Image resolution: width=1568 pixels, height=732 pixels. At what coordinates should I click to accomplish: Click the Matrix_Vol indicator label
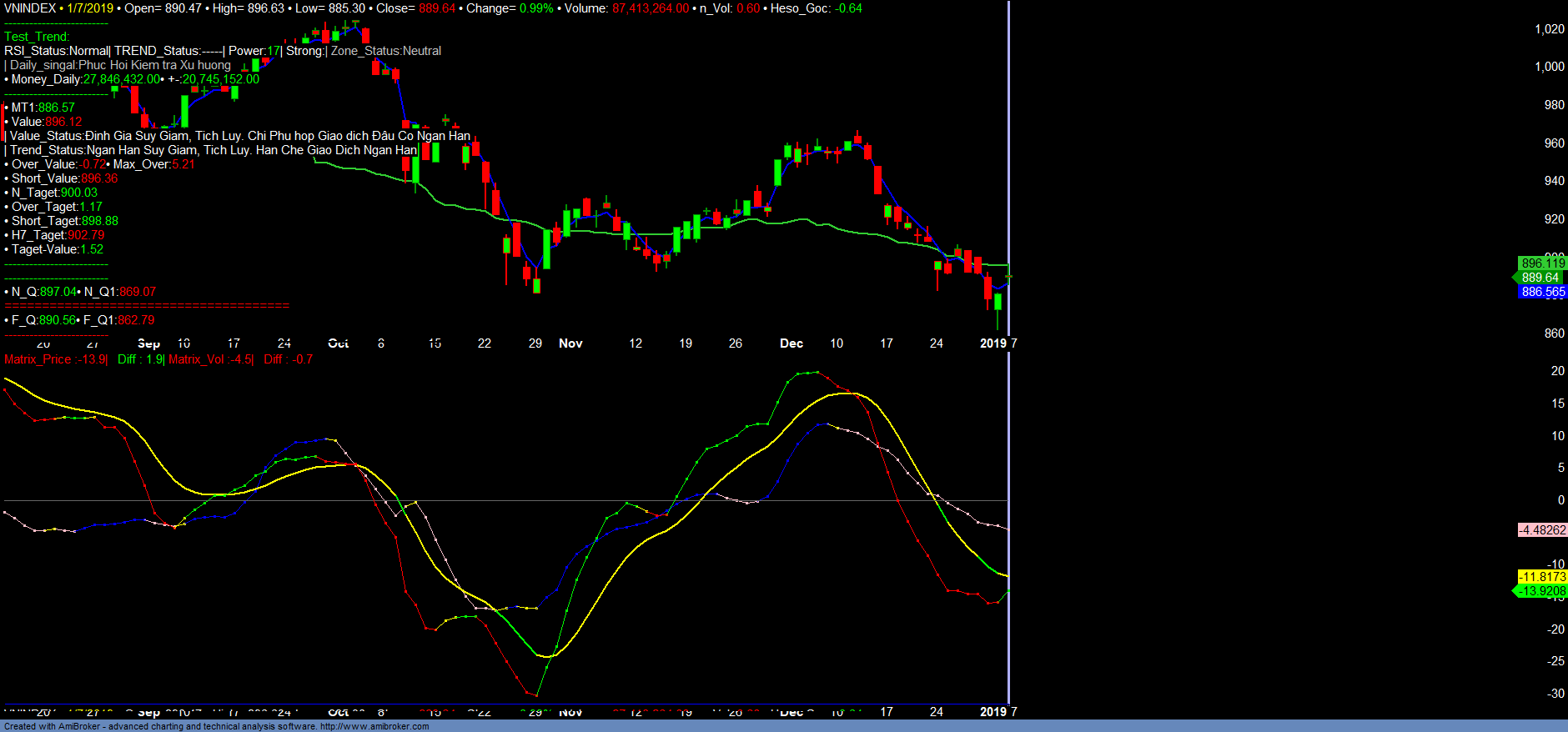[x=210, y=359]
